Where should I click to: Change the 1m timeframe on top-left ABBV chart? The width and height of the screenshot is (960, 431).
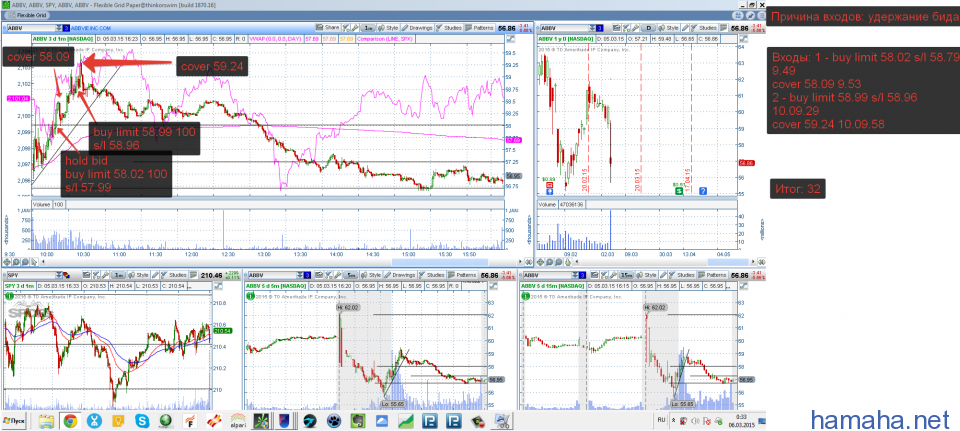368,28
